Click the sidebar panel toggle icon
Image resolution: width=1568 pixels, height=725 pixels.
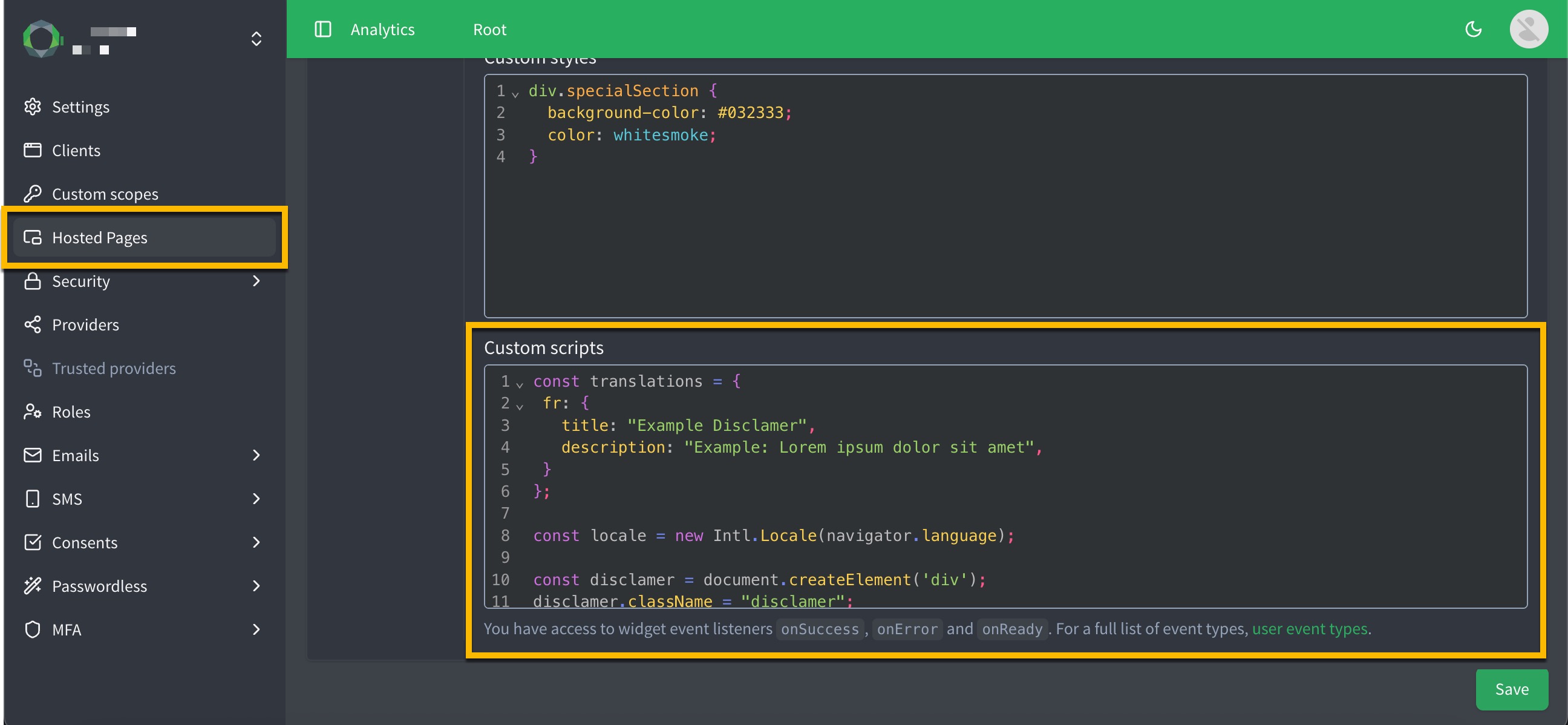tap(322, 28)
